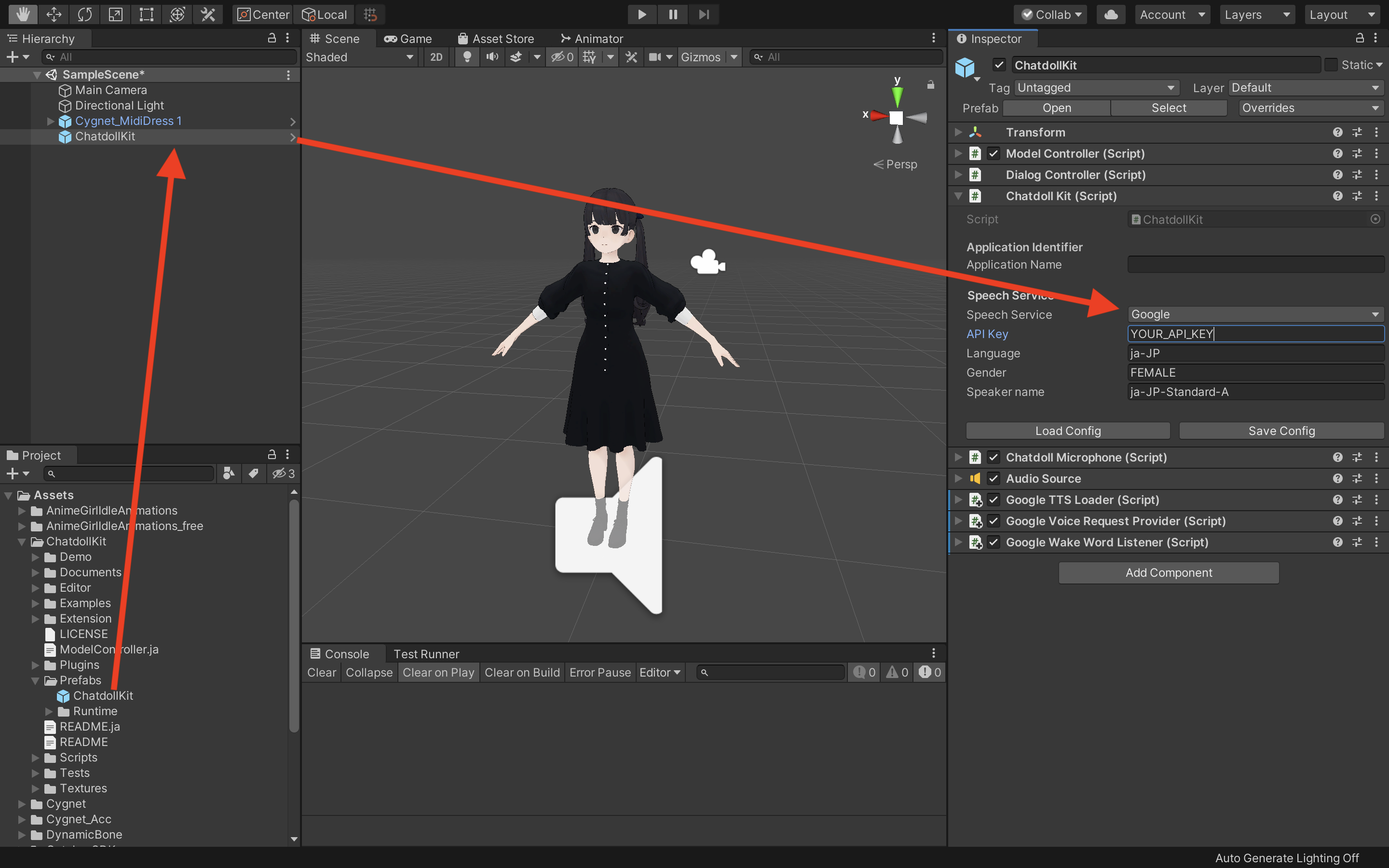Image resolution: width=1389 pixels, height=868 pixels.
Task: Switch to the Game tab
Action: click(x=408, y=39)
